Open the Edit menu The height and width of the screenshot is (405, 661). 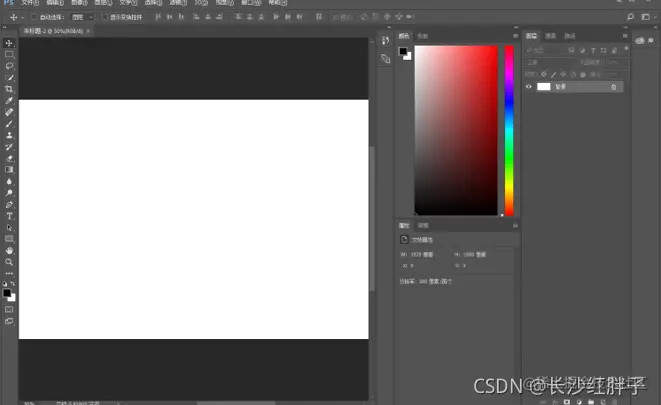tap(55, 3)
